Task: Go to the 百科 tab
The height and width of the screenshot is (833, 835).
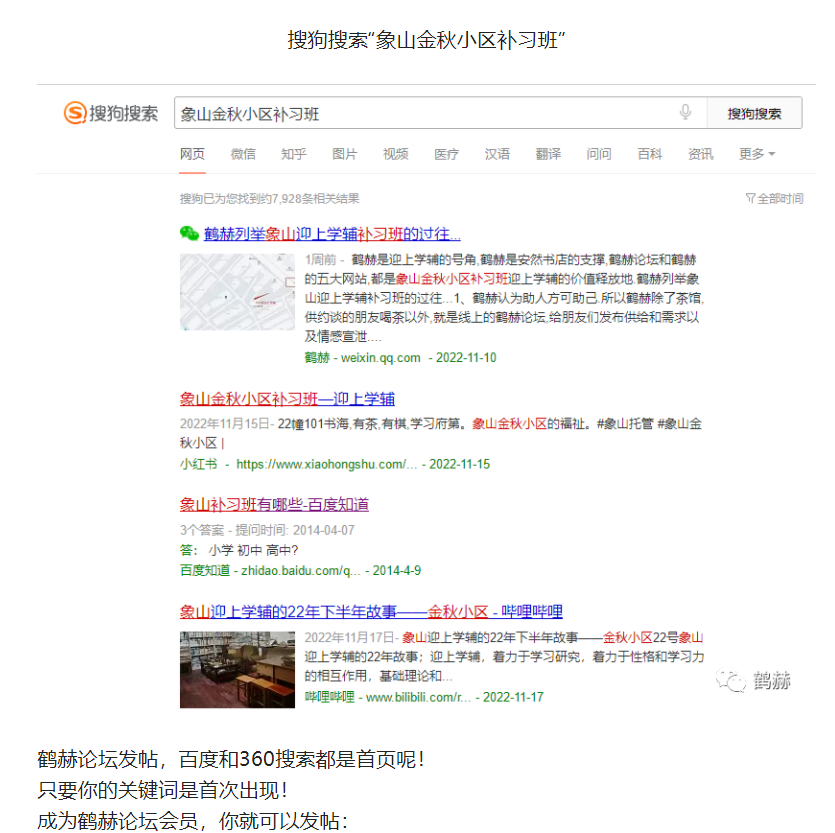Action: (650, 154)
